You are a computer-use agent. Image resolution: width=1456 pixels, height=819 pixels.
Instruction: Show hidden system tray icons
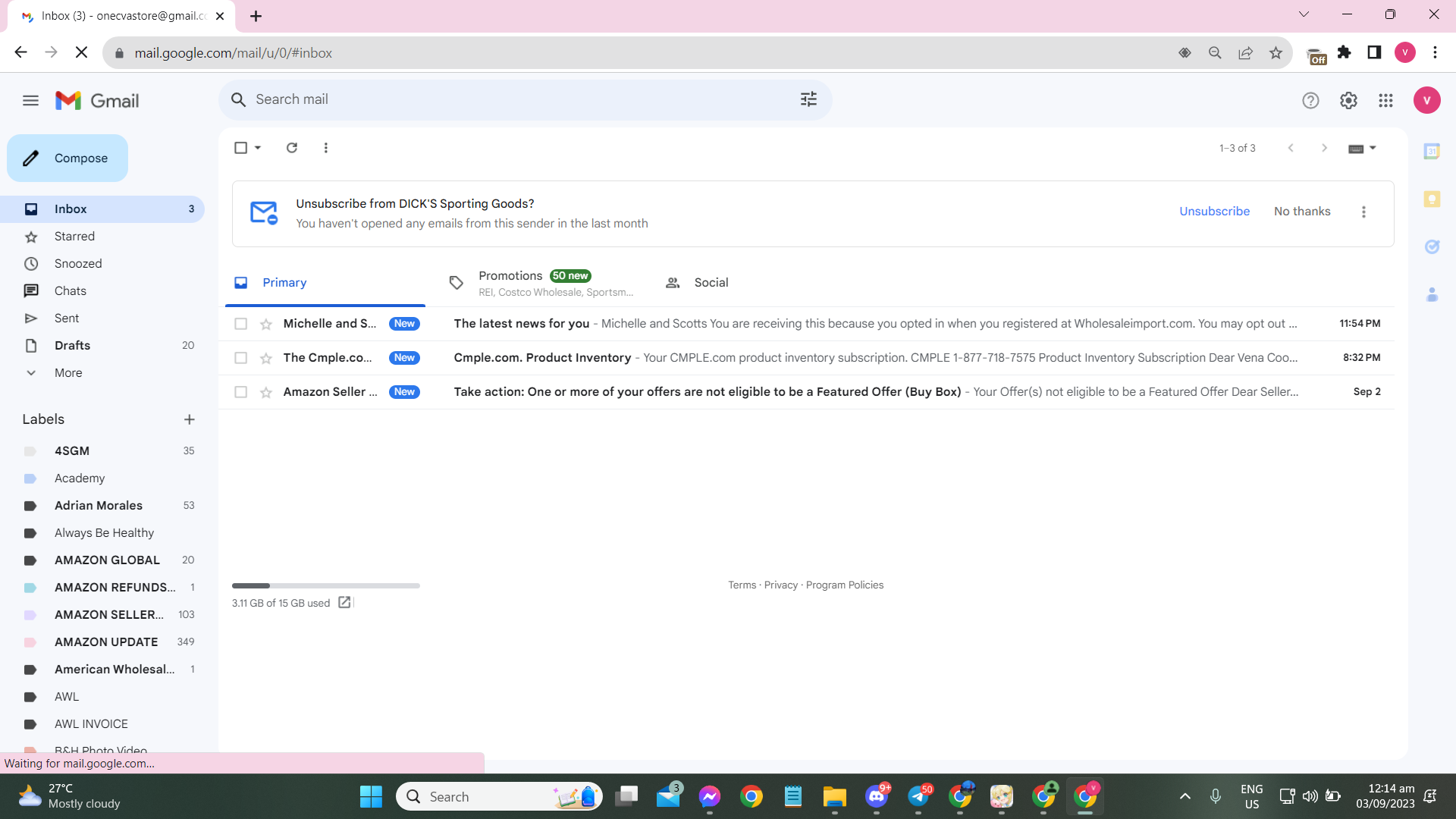(x=1185, y=796)
